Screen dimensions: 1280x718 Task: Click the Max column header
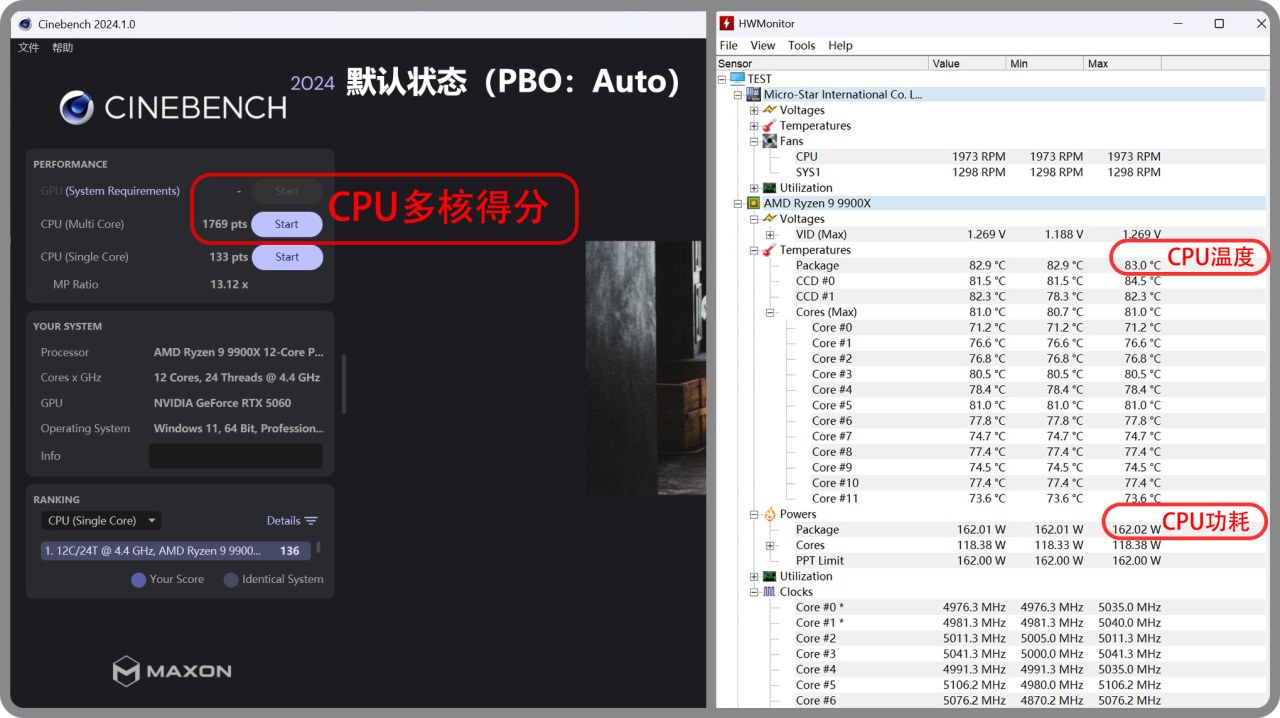pyautogui.click(x=1123, y=63)
